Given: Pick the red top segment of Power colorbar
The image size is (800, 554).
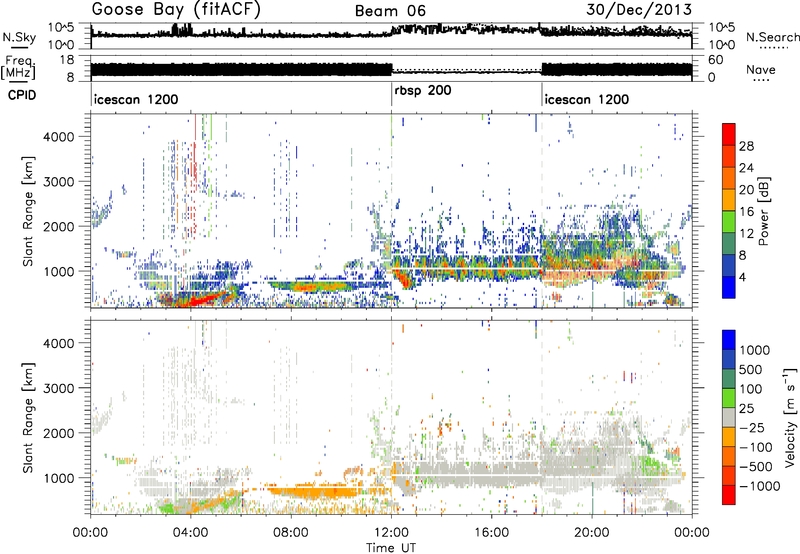Looking at the screenshot, I should tap(729, 135).
